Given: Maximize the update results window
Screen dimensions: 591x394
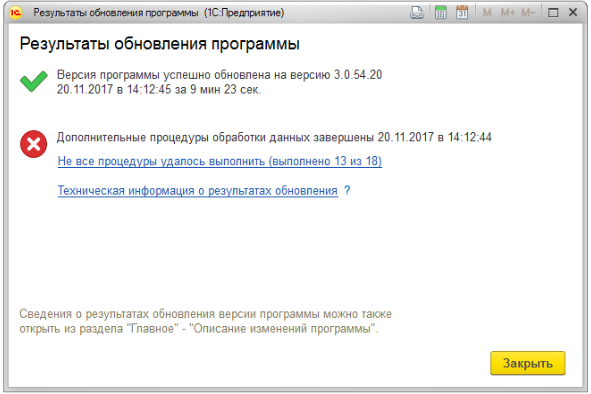Looking at the screenshot, I should point(553,13).
